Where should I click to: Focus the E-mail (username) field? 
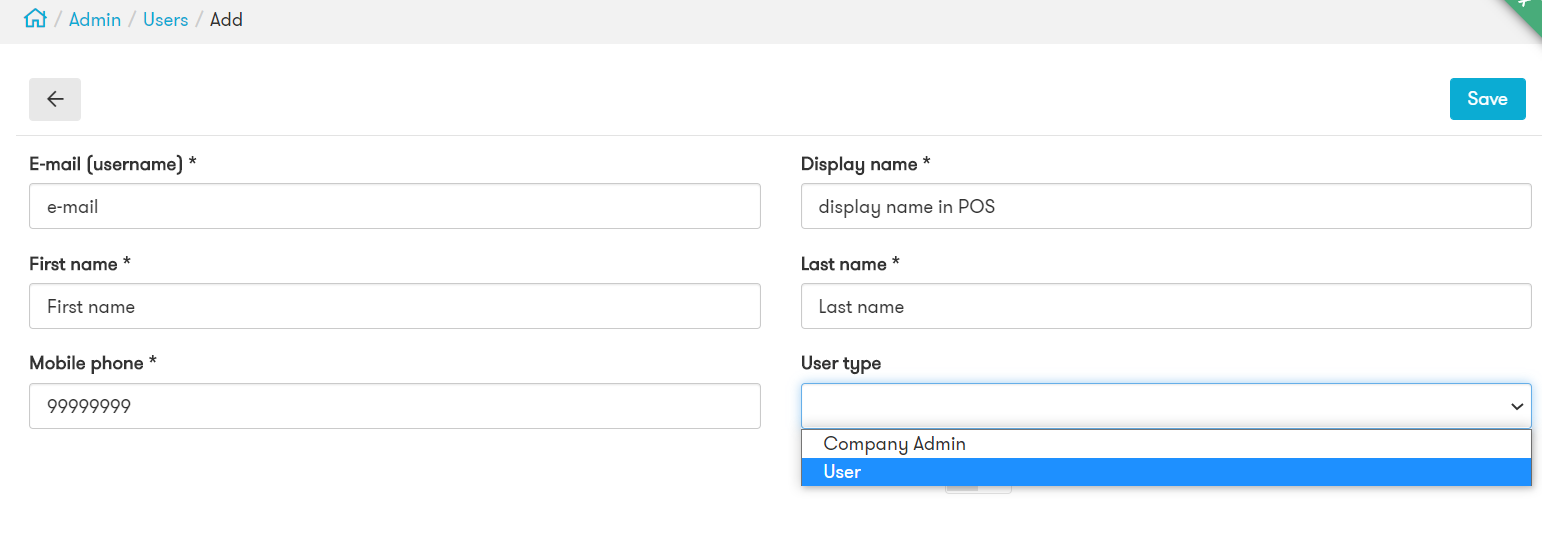point(395,206)
